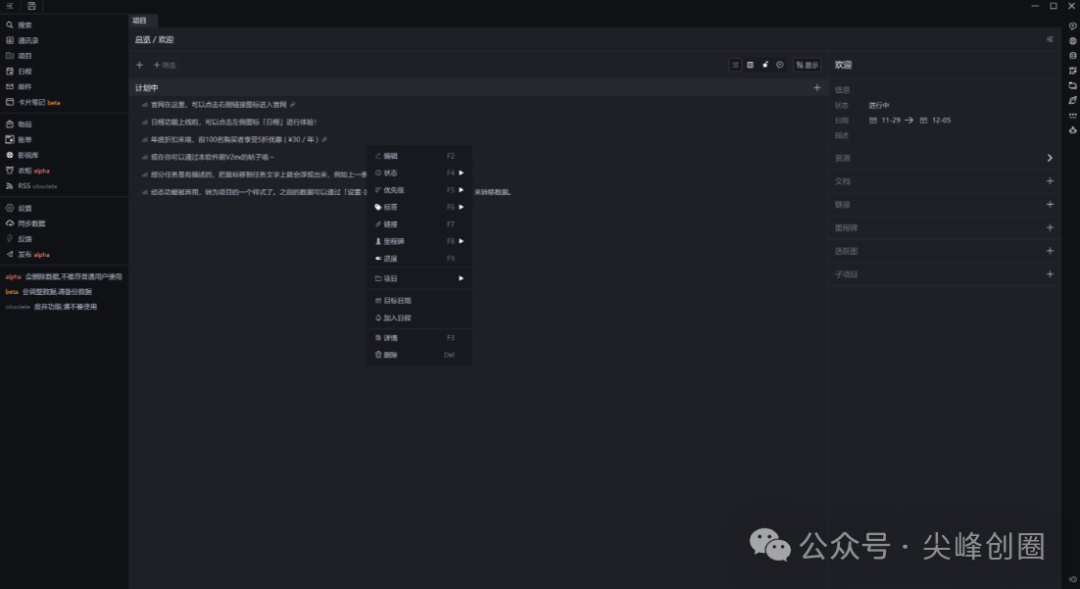This screenshot has width=1080, height=589.
Task: Add a subproject with the 子项目 plus
Action: point(1050,274)
